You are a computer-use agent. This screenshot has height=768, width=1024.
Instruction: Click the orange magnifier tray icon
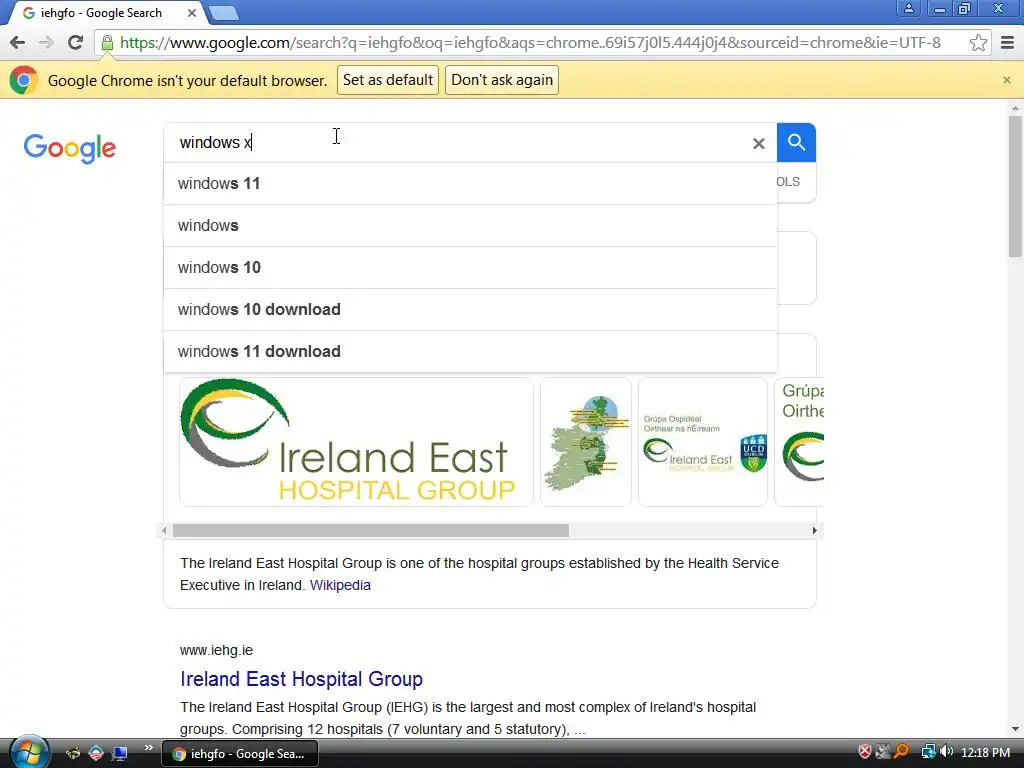pos(902,752)
